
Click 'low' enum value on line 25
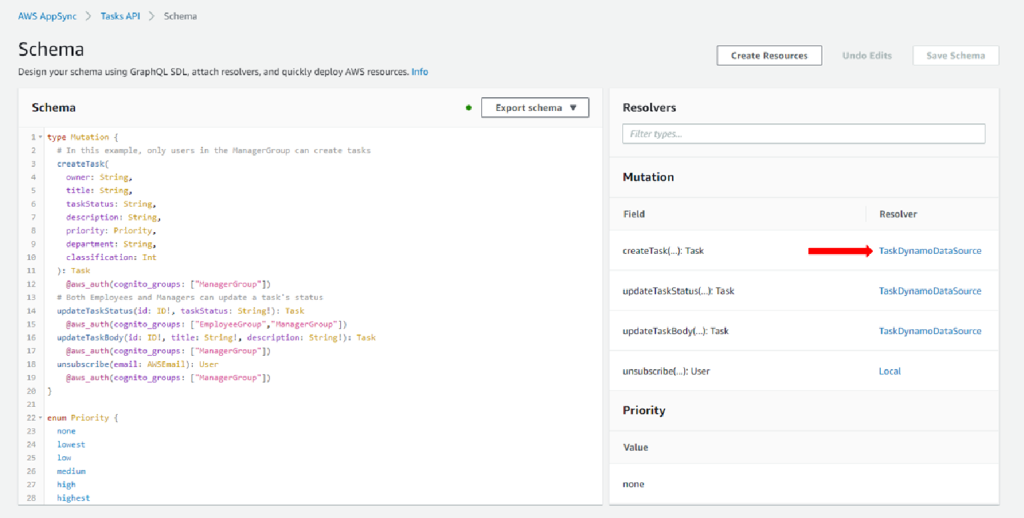(x=64, y=457)
